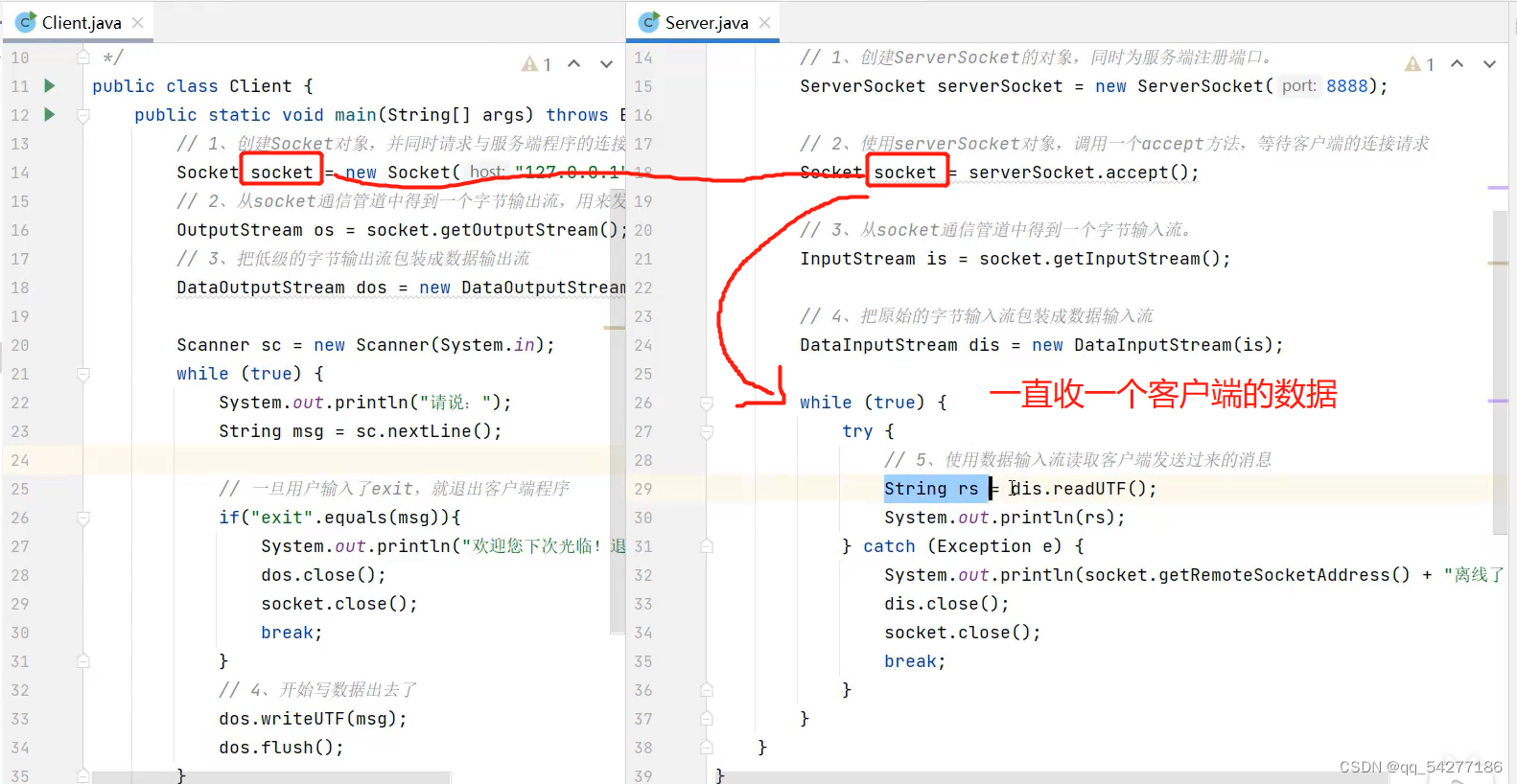This screenshot has height=784, width=1517.
Task: Click highlighted 'String rs' in Server.java
Action: point(931,489)
